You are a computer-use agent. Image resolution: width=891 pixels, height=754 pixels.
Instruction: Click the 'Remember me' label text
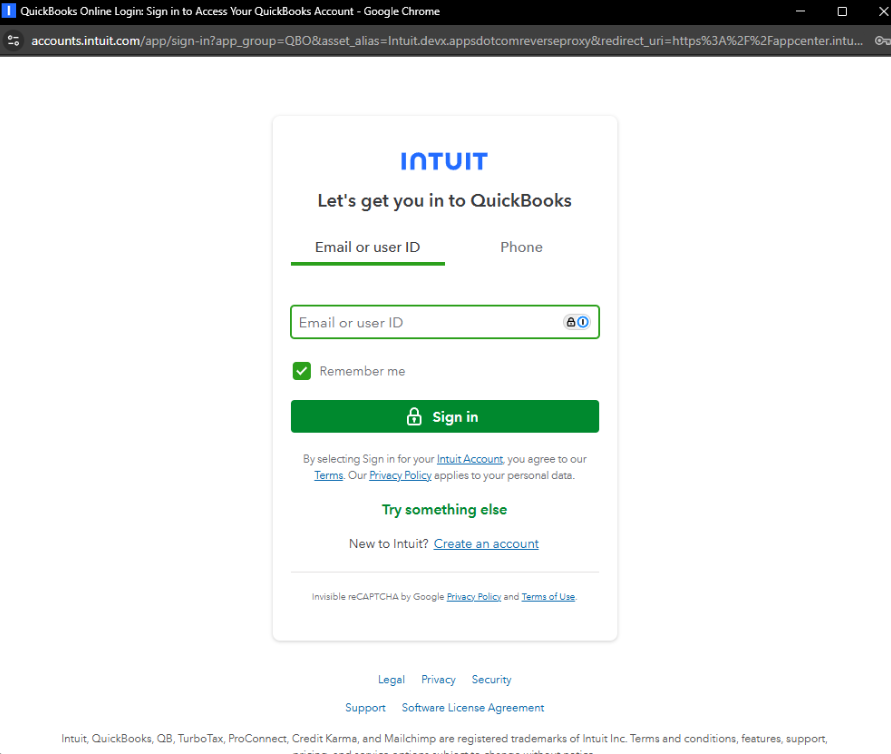point(363,371)
